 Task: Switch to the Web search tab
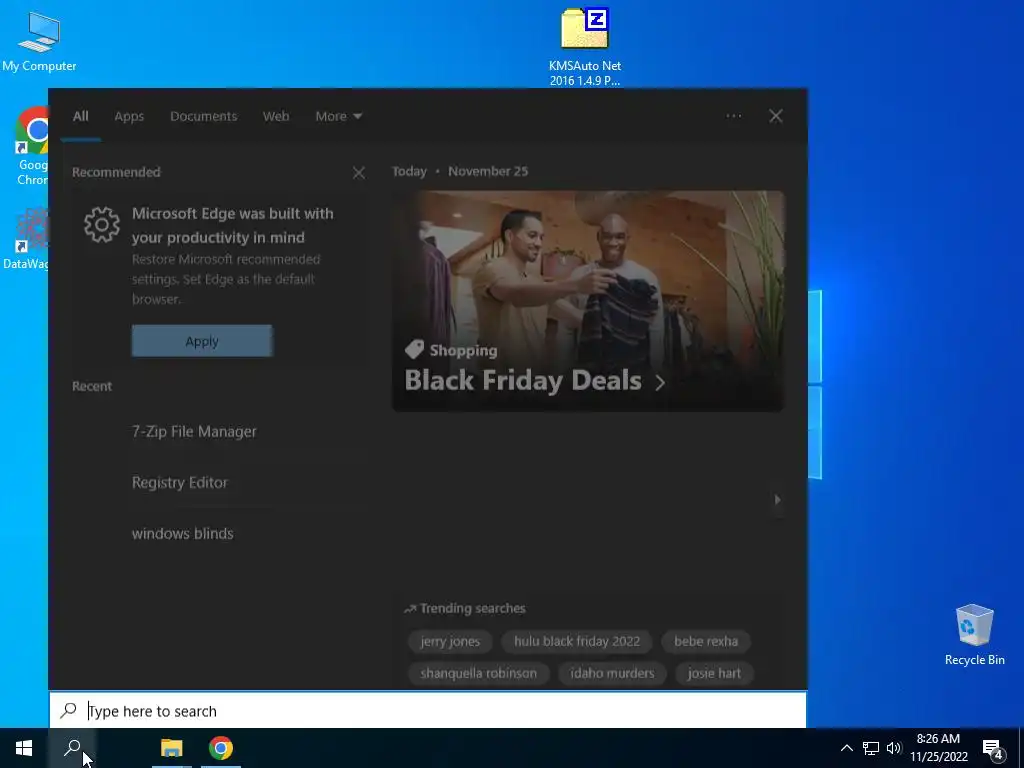[276, 116]
